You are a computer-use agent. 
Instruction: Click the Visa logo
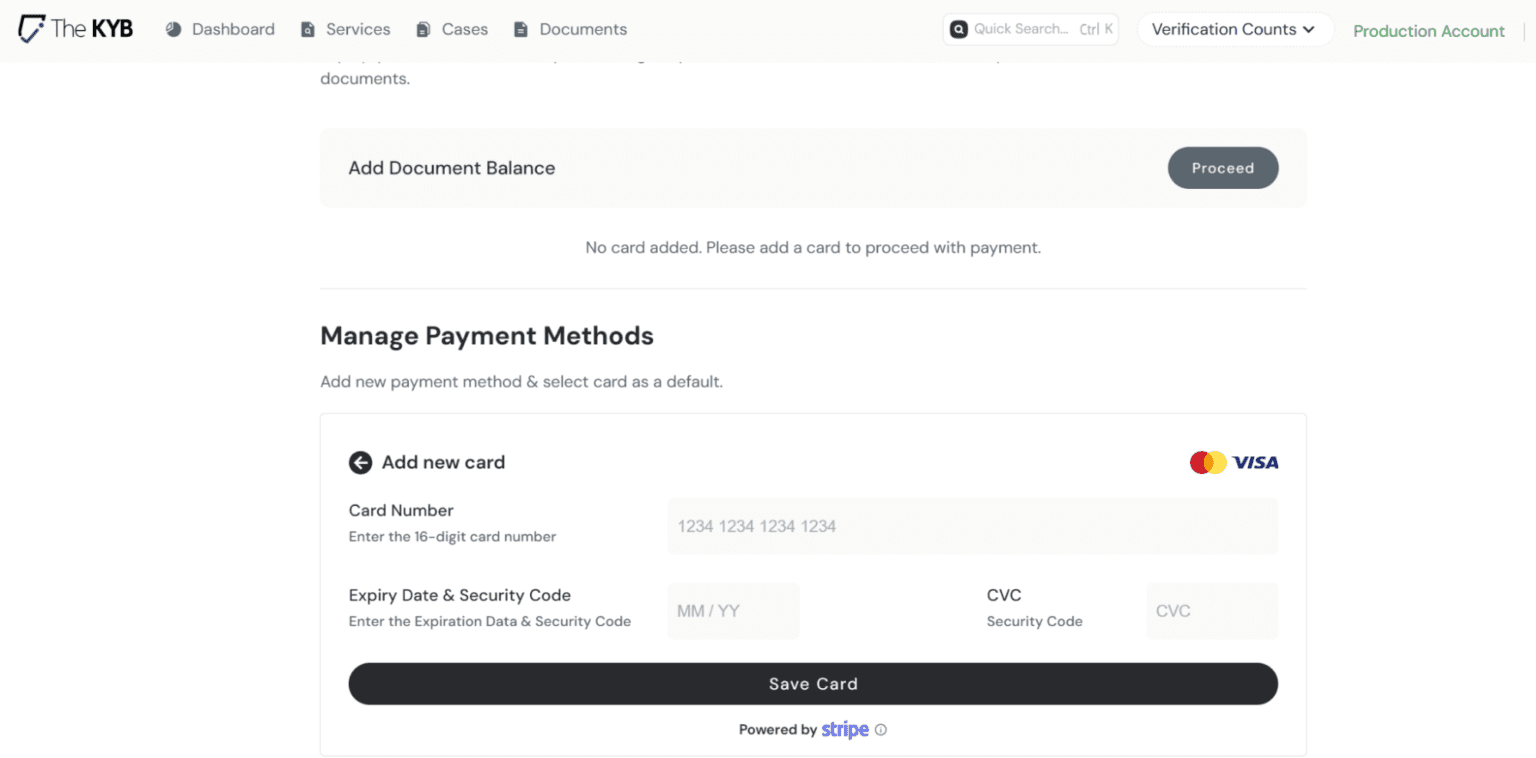tap(1256, 462)
